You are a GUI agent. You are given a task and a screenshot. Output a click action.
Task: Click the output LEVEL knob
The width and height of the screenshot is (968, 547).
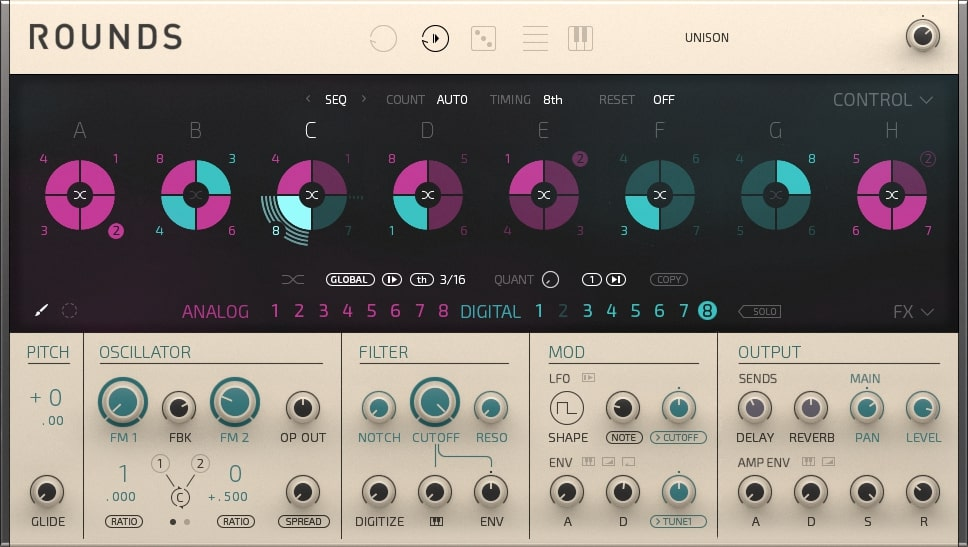pos(923,408)
